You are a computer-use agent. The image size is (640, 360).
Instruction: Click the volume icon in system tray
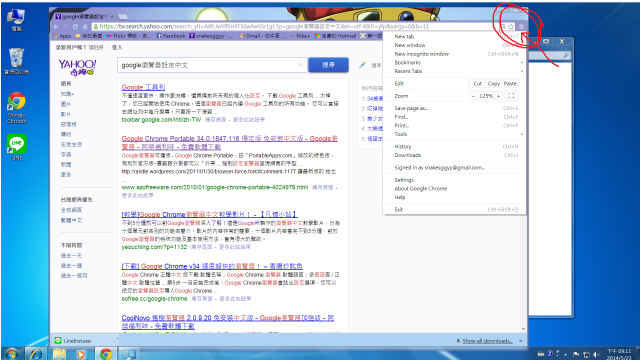(596, 354)
